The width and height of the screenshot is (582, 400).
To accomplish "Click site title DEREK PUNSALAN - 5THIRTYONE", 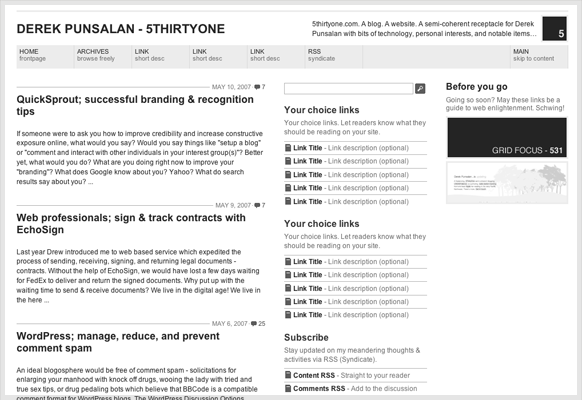I will (121, 29).
